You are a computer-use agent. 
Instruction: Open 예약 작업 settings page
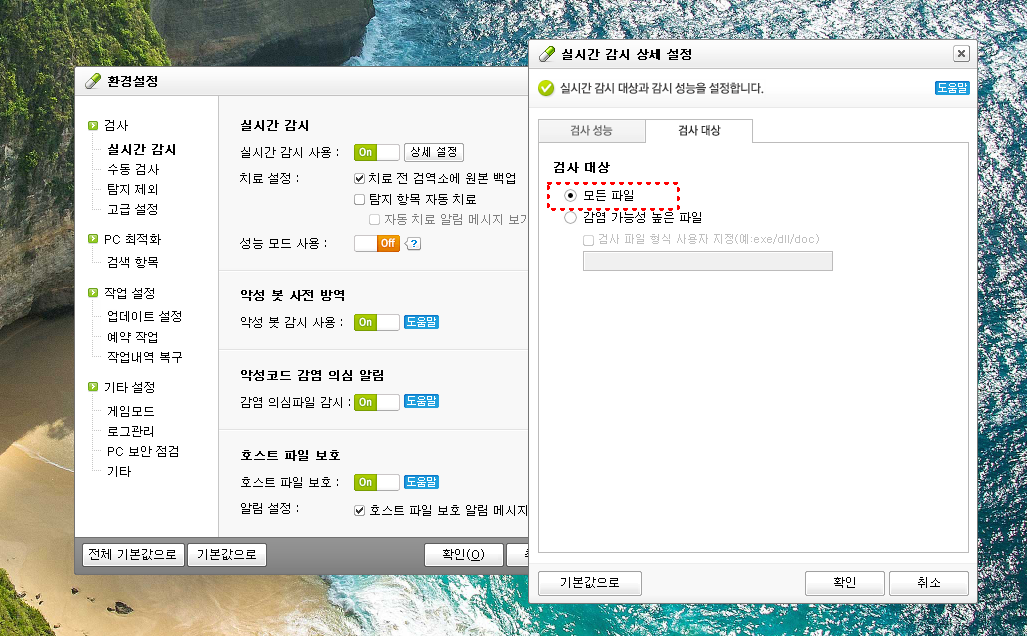tap(133, 337)
